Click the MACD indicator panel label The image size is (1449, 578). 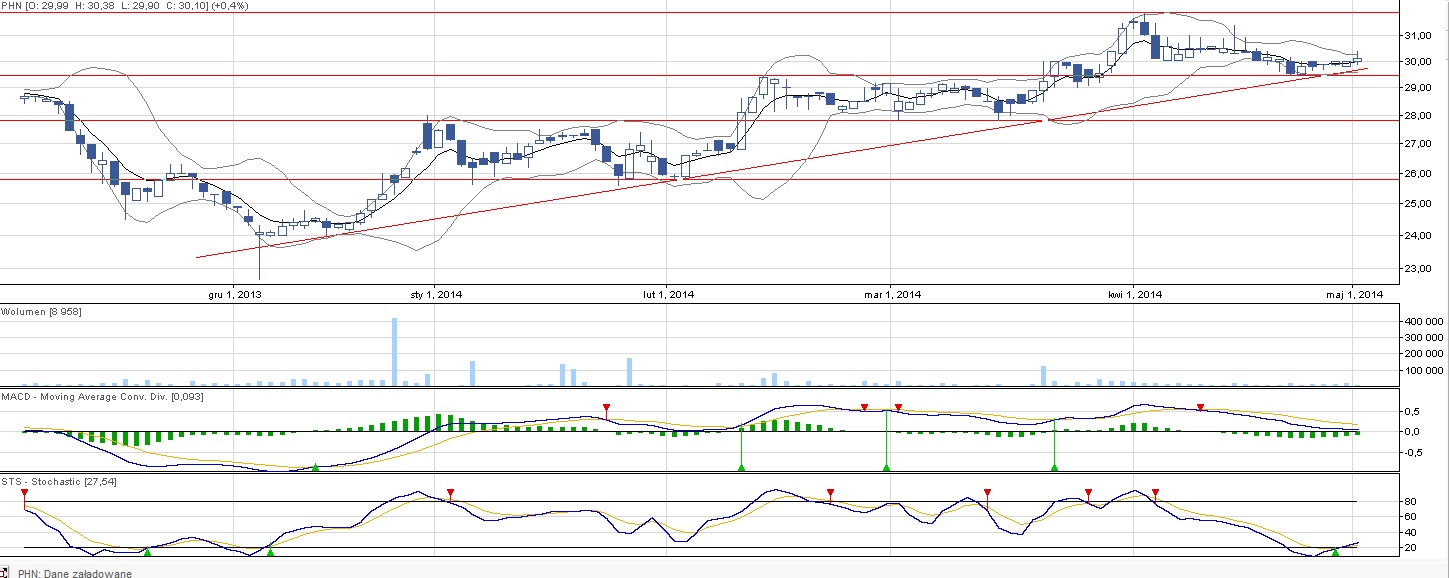pos(103,398)
